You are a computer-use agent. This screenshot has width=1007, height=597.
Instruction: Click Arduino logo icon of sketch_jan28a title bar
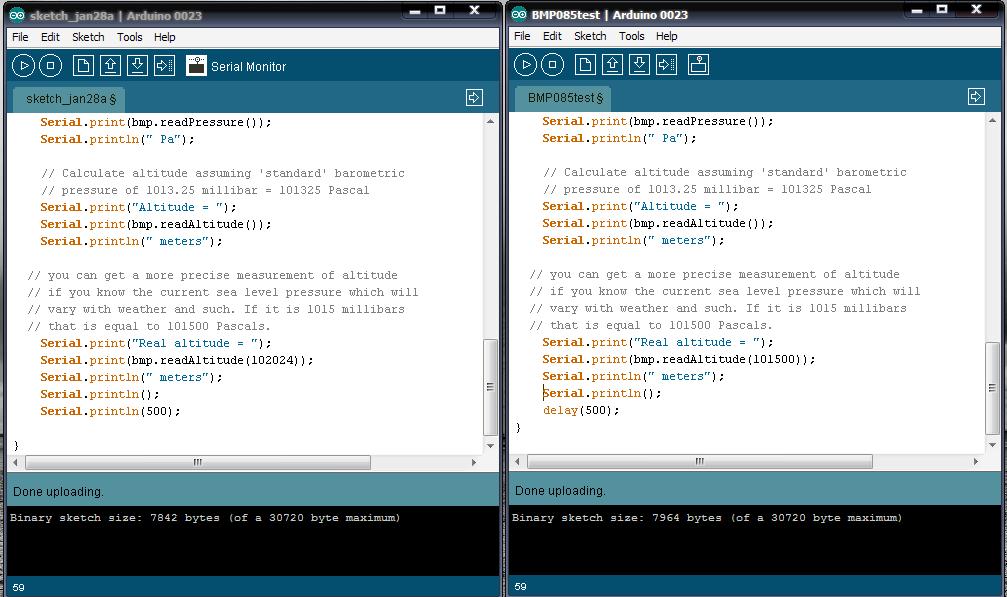click(17, 15)
